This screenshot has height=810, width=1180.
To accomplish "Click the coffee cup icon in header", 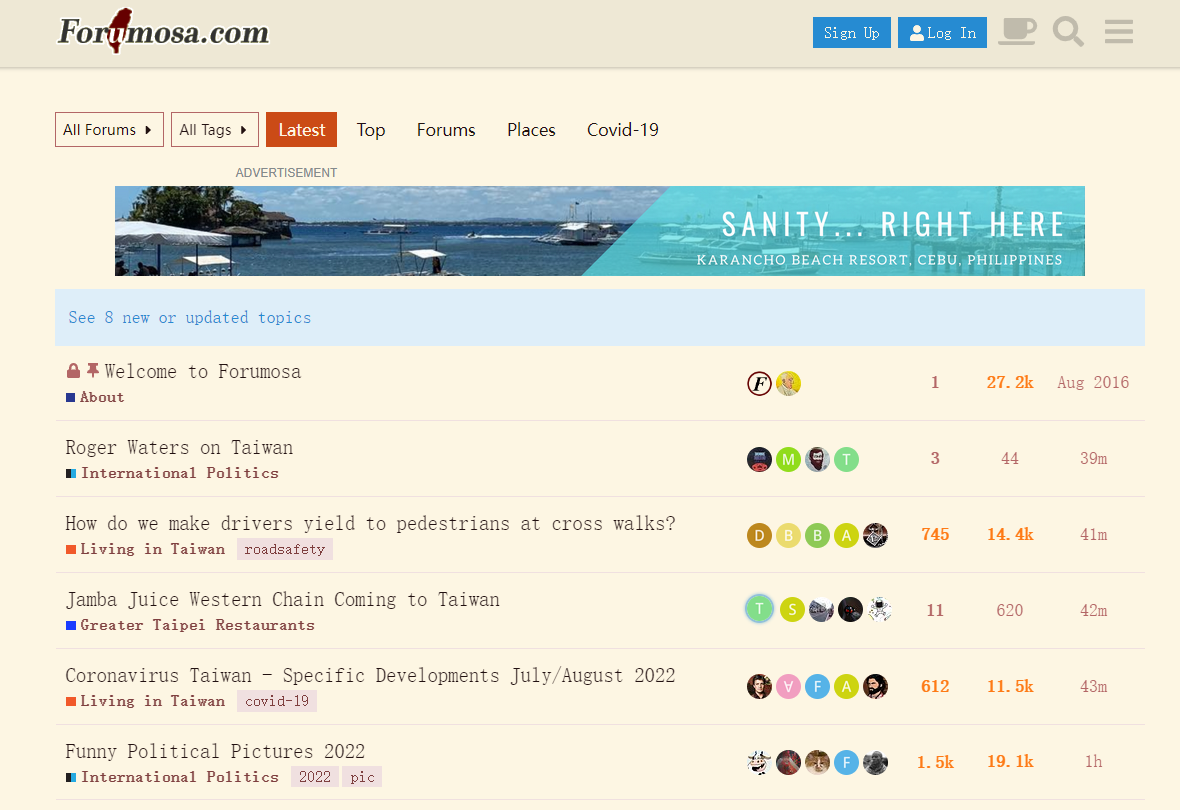I will (1017, 32).
